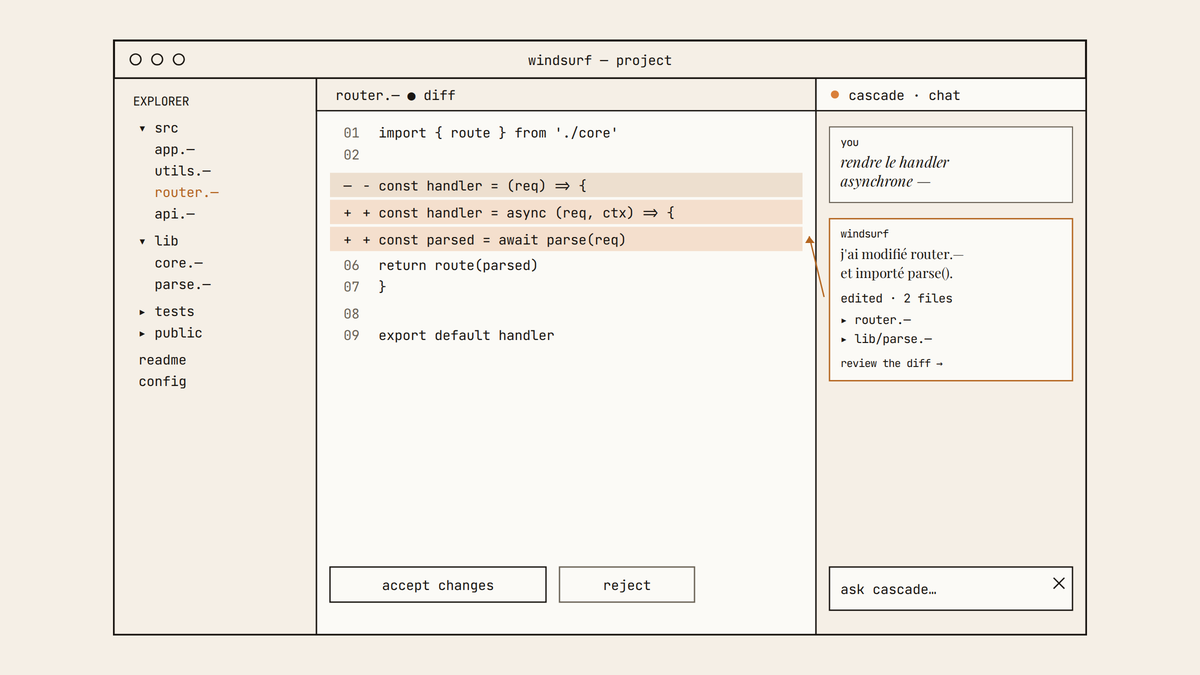
Task: Open api.— in the explorer
Action: [175, 214]
